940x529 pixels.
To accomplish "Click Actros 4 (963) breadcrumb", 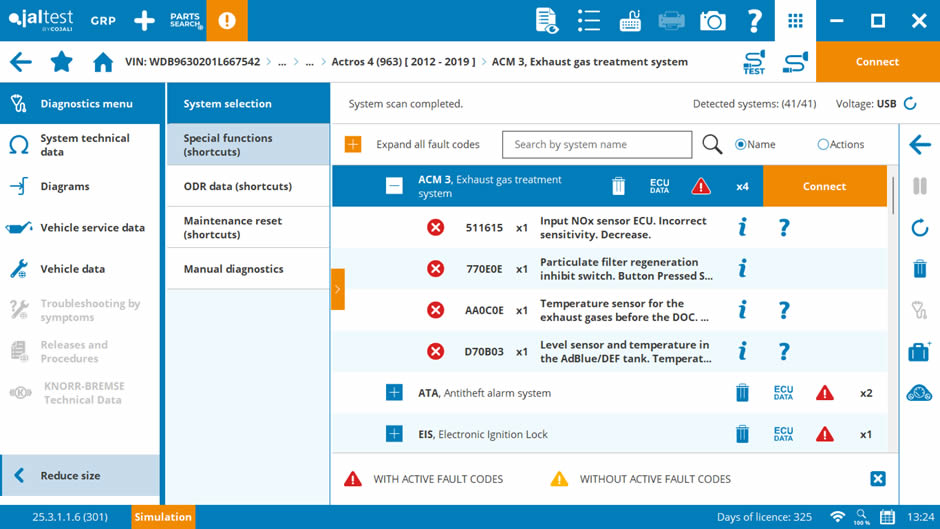I will click(403, 62).
